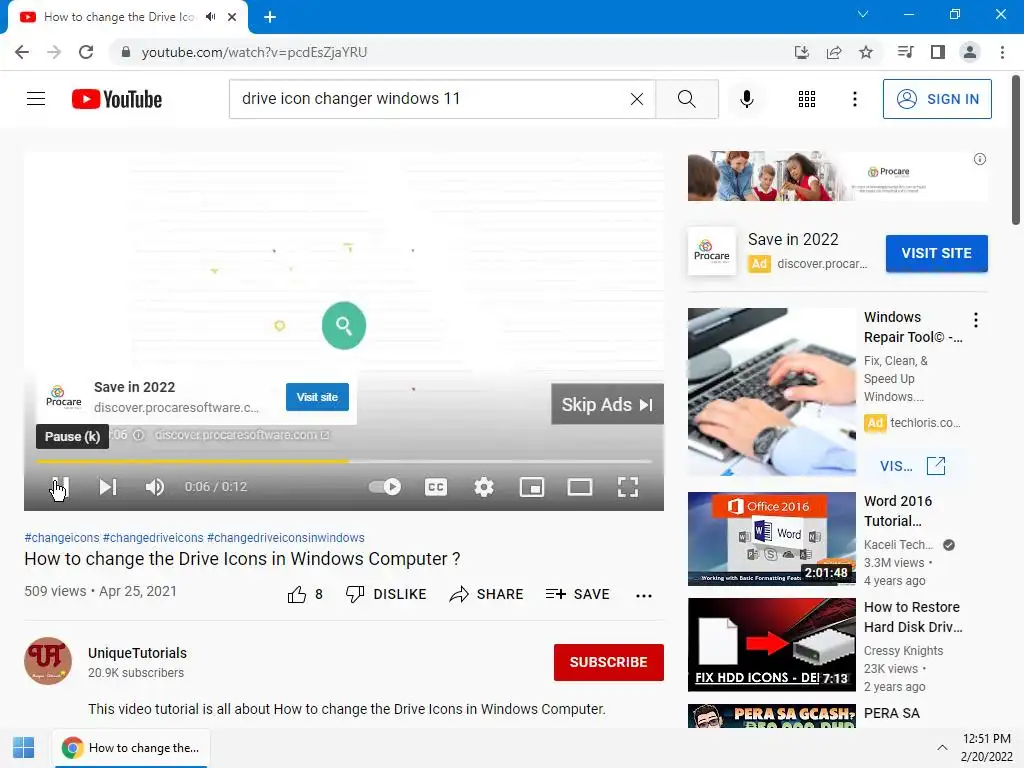Enter full screen mode
The width and height of the screenshot is (1024, 768).
pyautogui.click(x=628, y=487)
